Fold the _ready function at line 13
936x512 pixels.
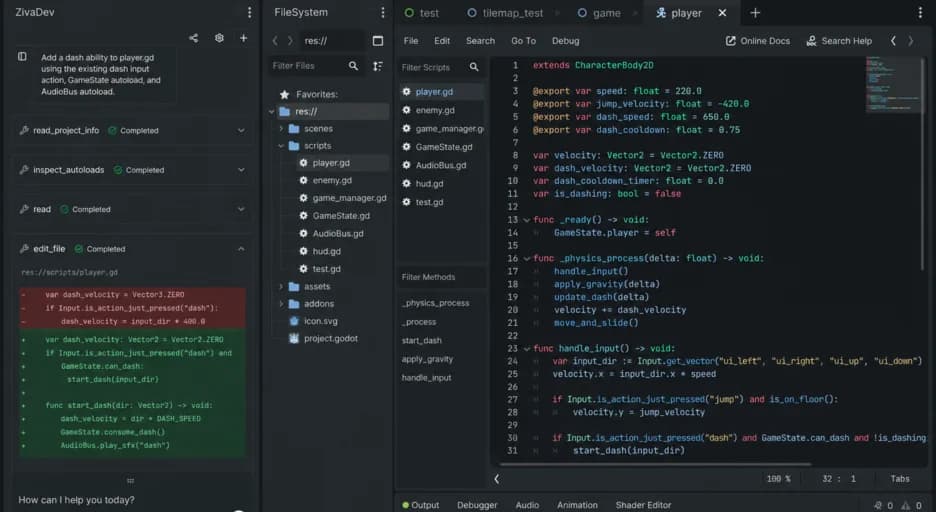click(x=526, y=220)
